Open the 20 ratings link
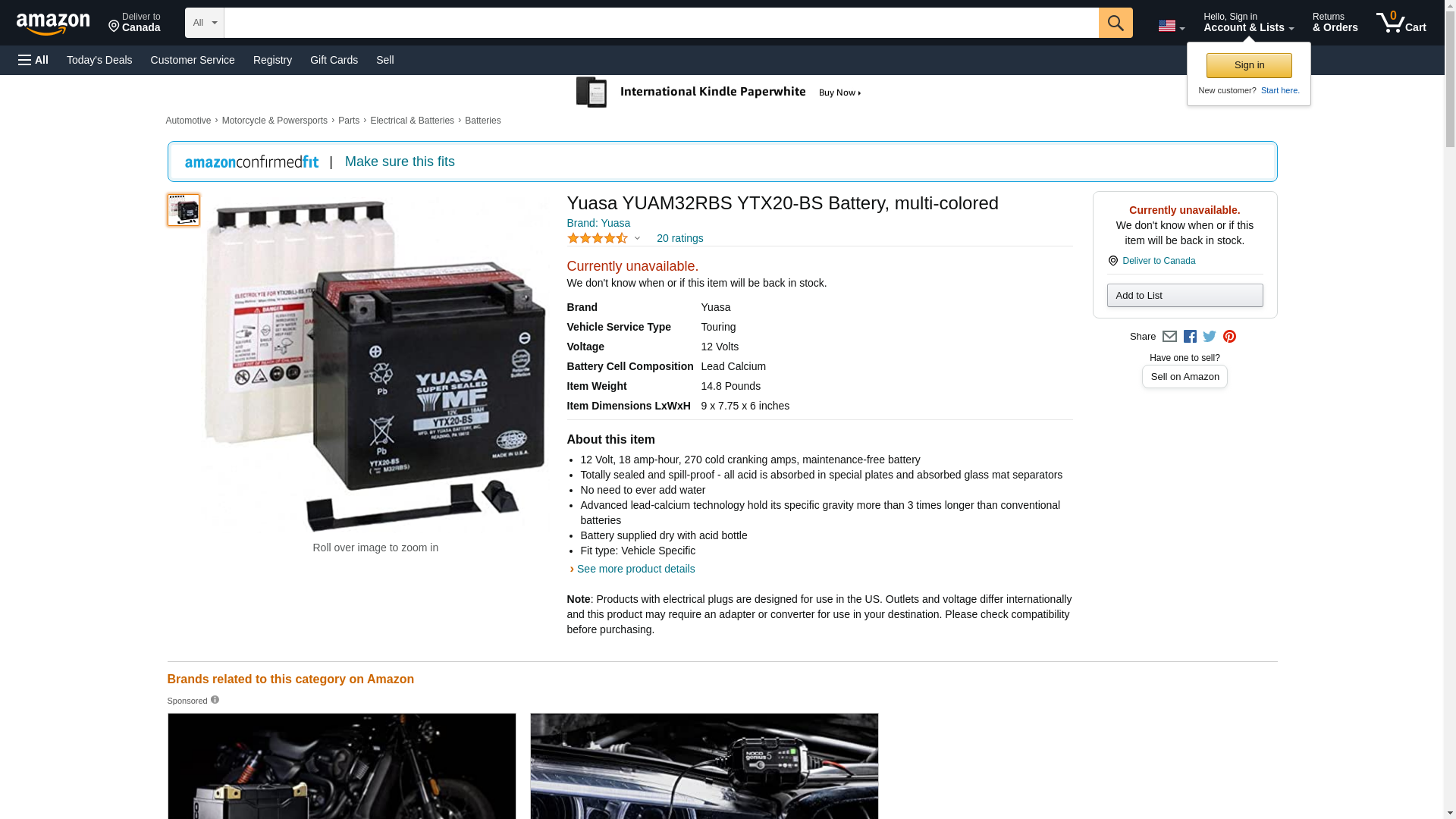The width and height of the screenshot is (1456, 819). click(679, 238)
